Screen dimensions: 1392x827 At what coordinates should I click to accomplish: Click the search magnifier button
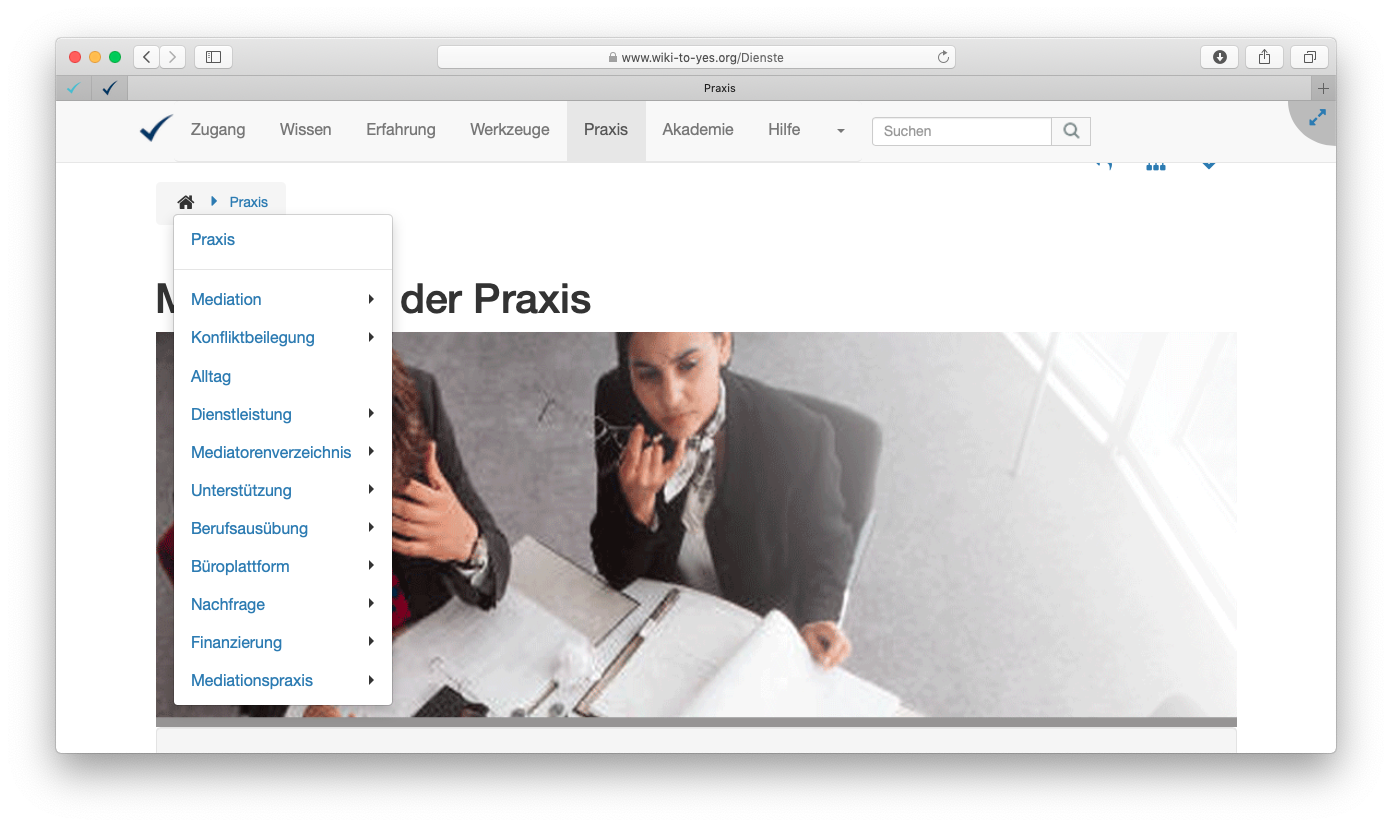tap(1071, 131)
